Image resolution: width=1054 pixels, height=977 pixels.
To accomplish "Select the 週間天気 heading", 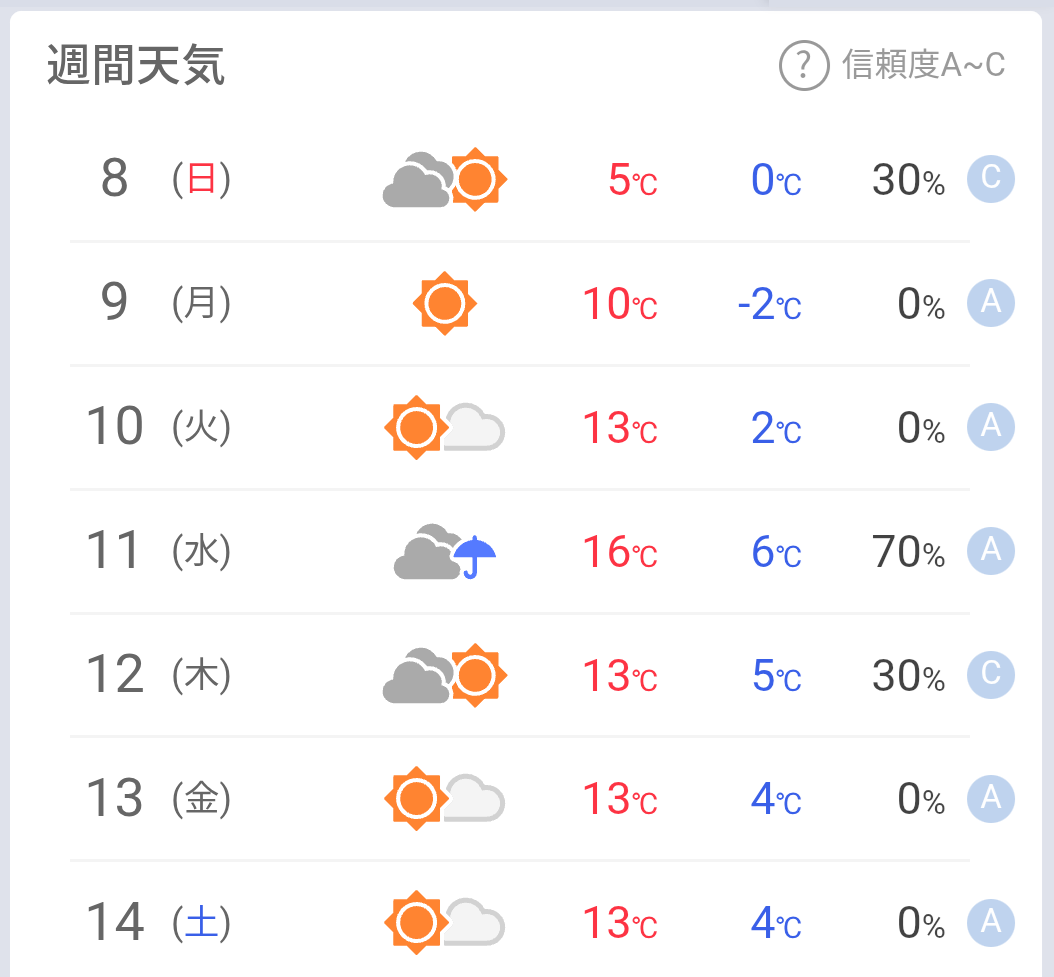I will click(136, 66).
